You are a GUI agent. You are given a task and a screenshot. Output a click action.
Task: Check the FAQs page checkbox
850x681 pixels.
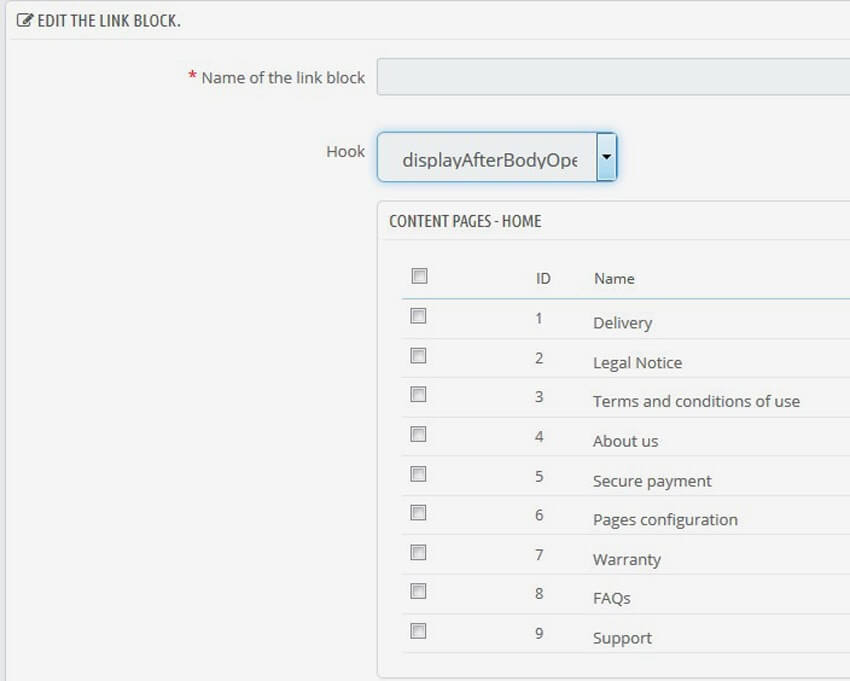click(419, 592)
